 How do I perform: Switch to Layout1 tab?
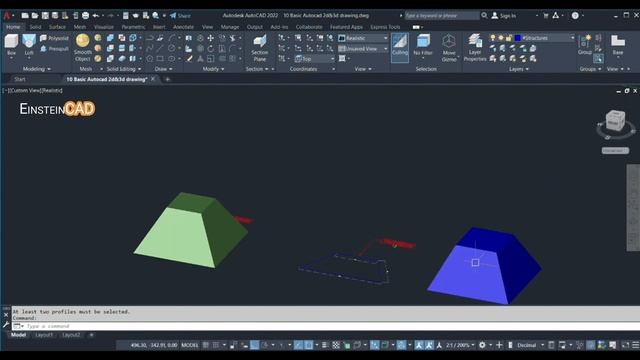point(44,335)
